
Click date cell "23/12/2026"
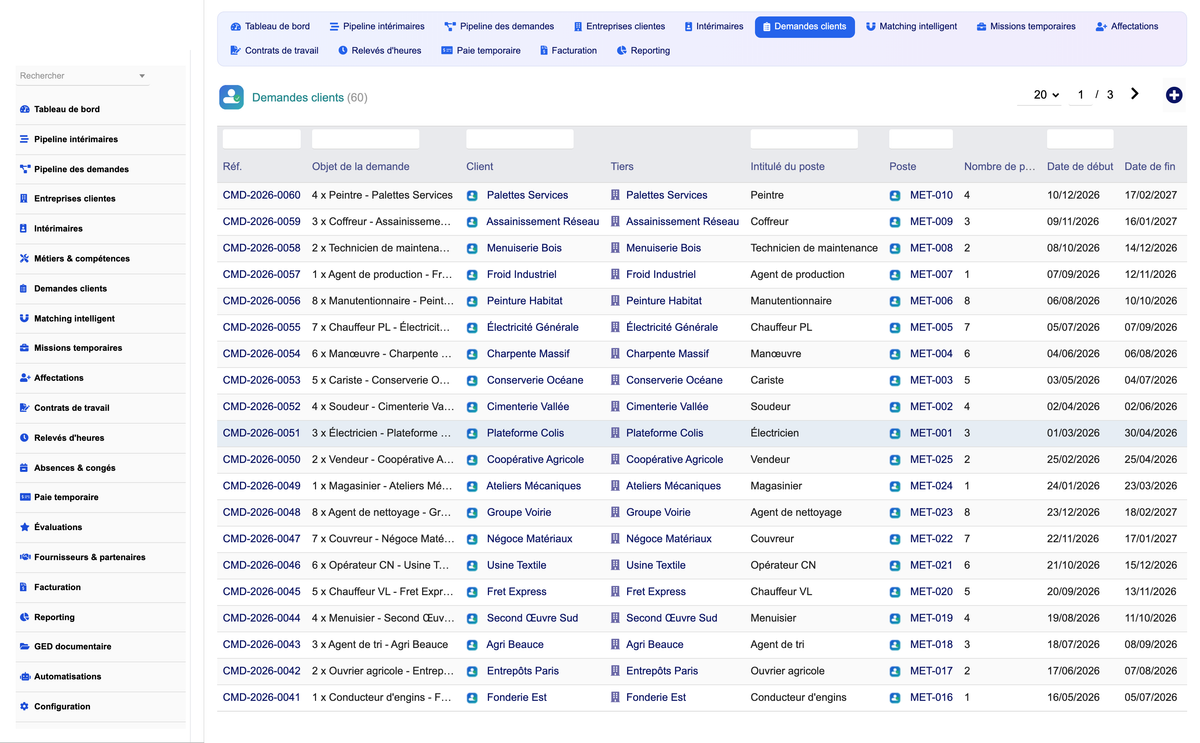(x=1073, y=513)
